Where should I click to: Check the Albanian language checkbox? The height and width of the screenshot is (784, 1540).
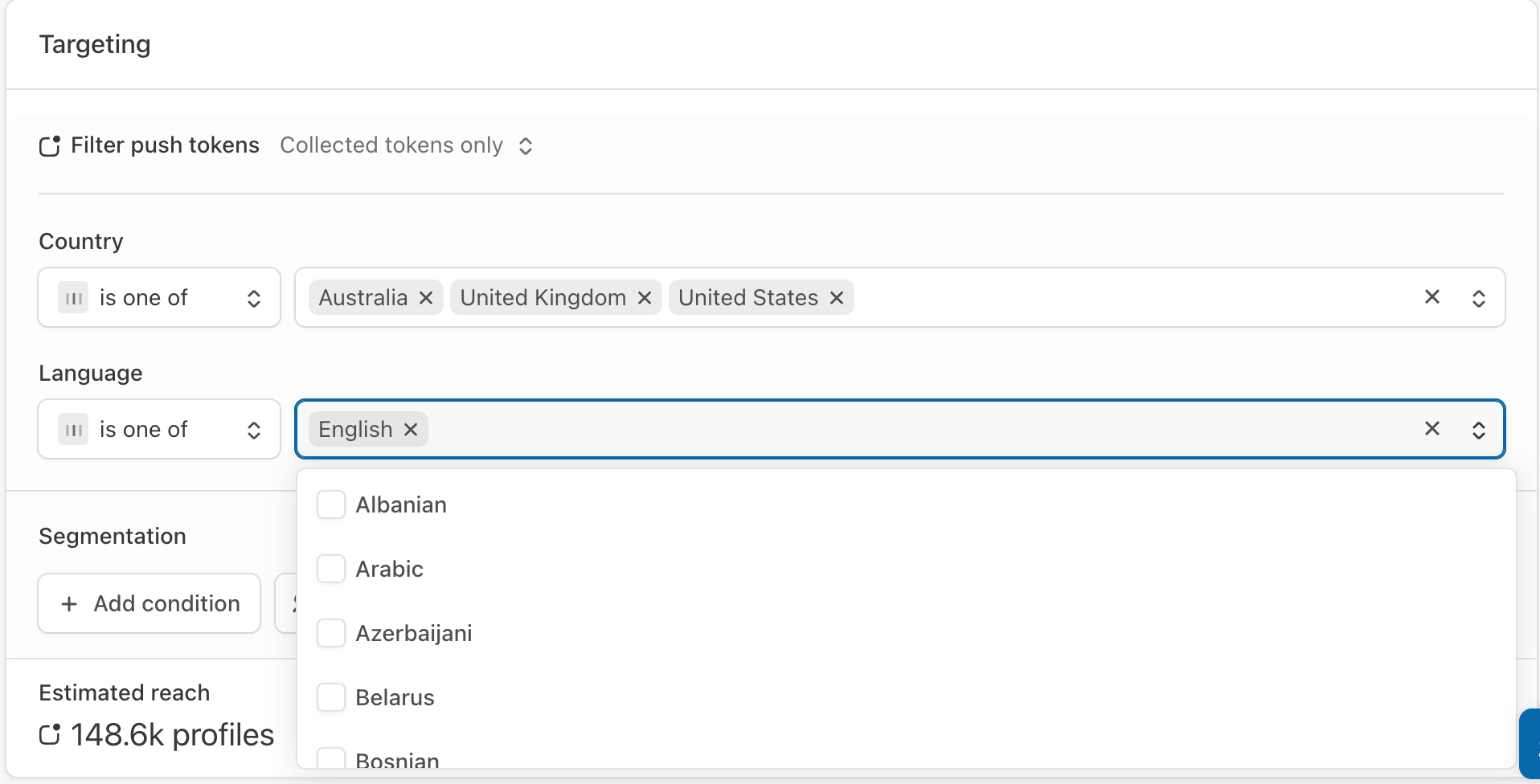(x=331, y=505)
